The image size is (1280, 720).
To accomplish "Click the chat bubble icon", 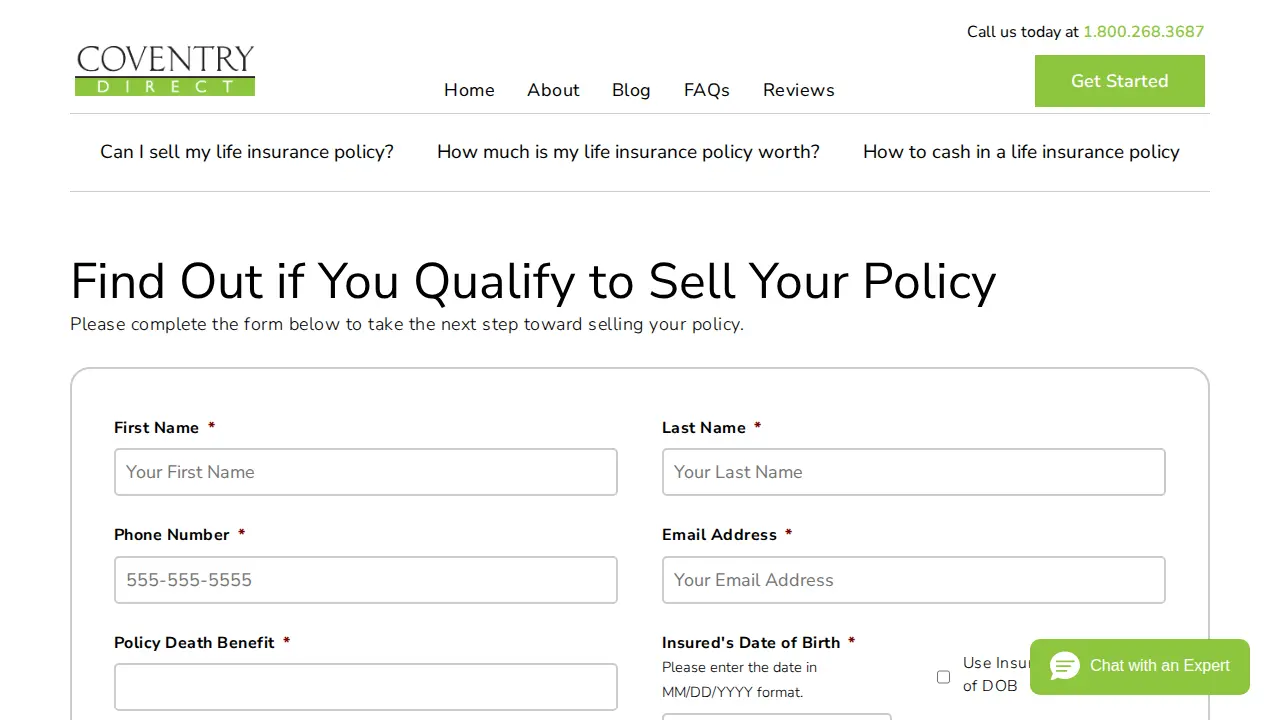I will tap(1065, 666).
